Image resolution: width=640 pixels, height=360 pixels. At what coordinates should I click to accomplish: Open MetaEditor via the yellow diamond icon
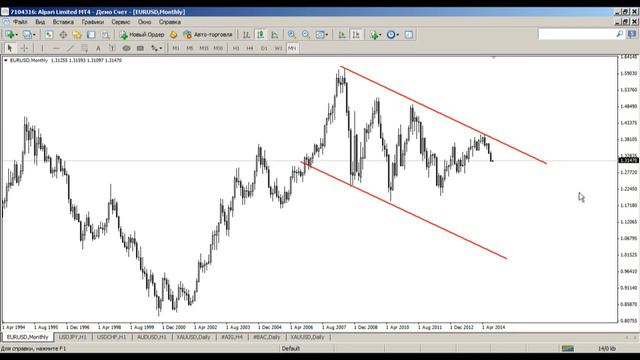coord(173,35)
